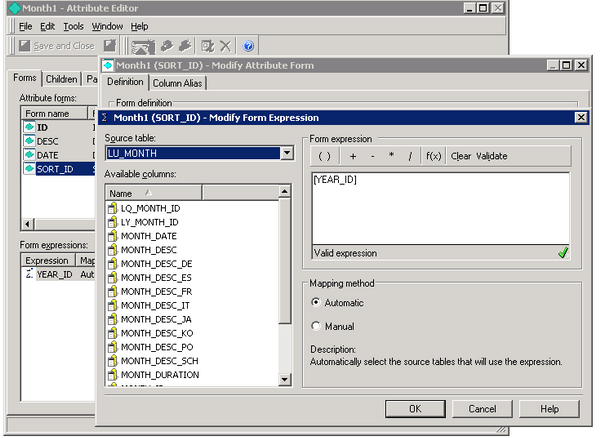
Task: Open the Window menu
Action: 107,26
